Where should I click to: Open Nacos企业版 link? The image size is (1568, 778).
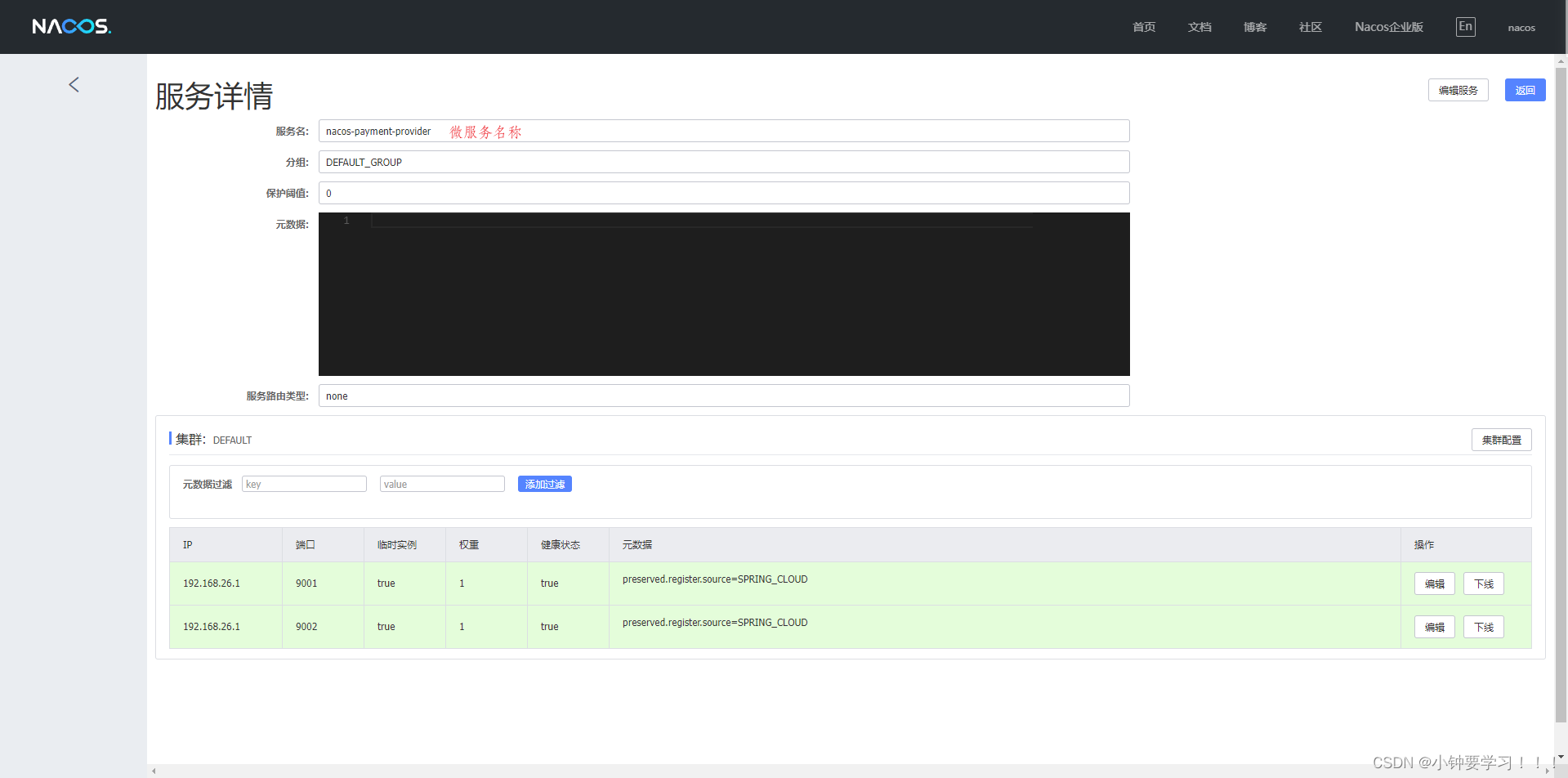(1389, 27)
